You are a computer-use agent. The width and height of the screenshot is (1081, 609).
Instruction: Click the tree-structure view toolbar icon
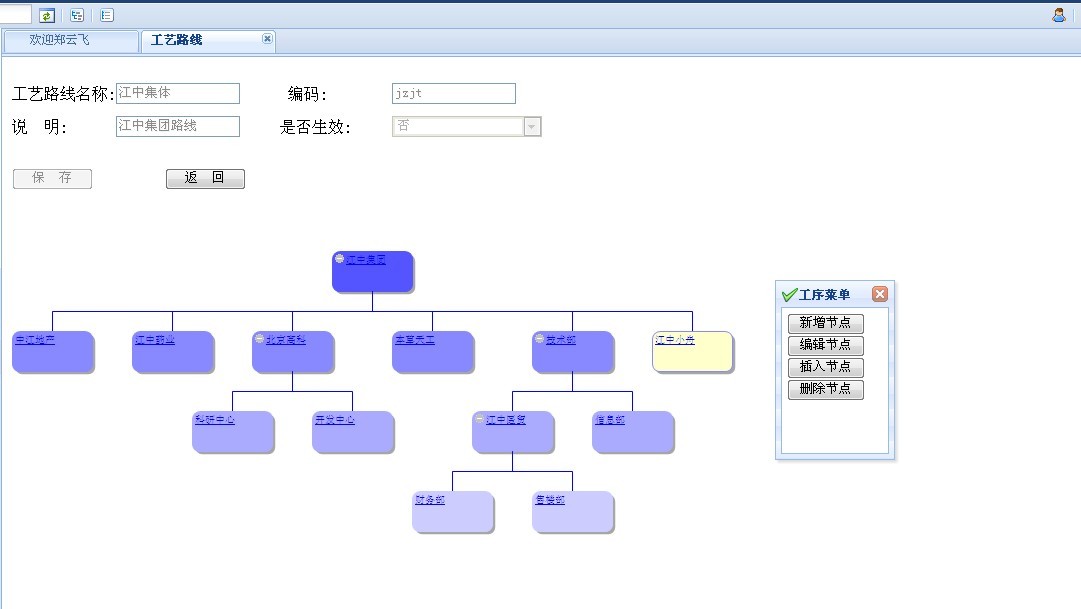coord(77,15)
